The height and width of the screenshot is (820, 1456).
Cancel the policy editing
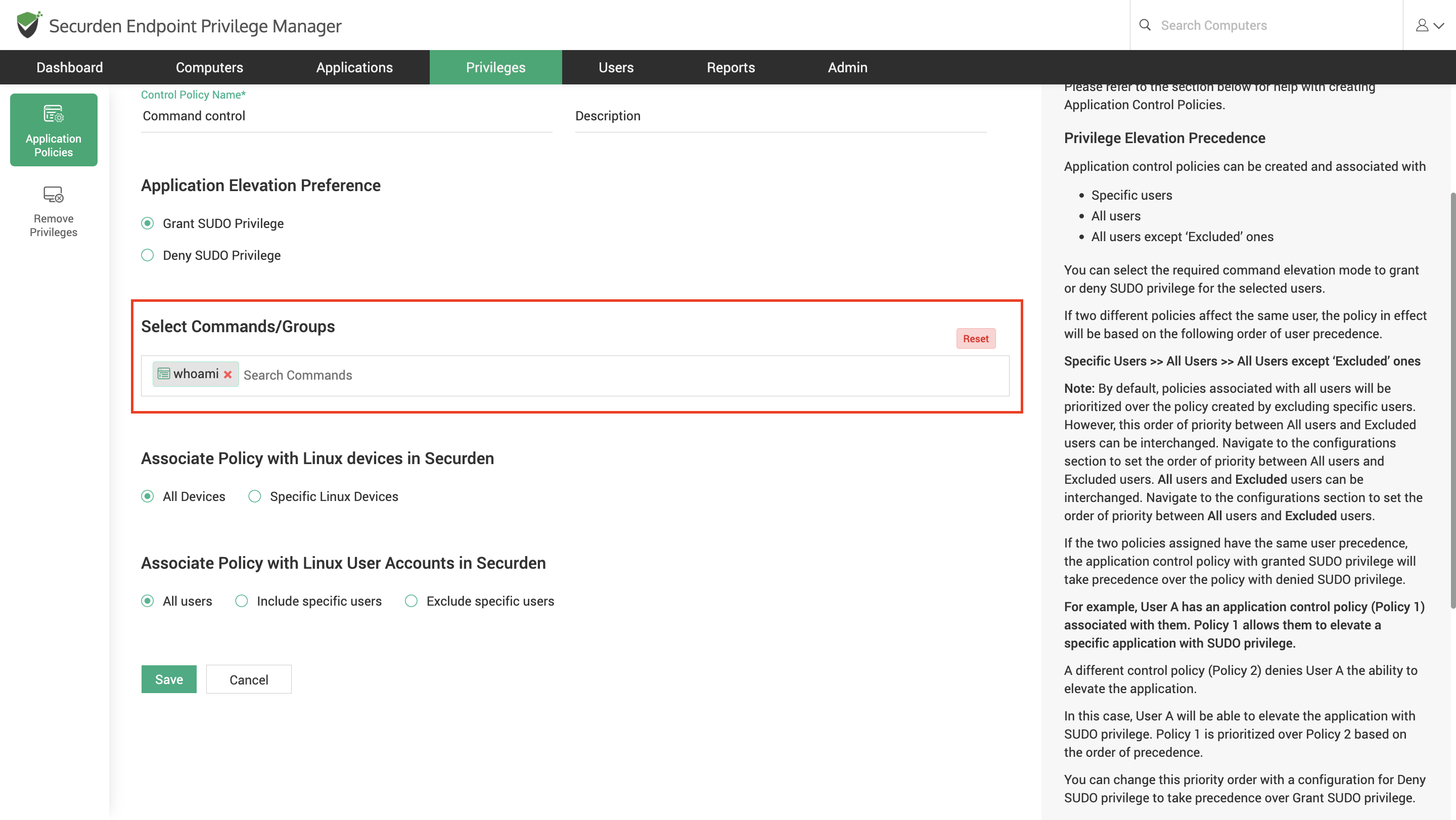click(x=249, y=679)
